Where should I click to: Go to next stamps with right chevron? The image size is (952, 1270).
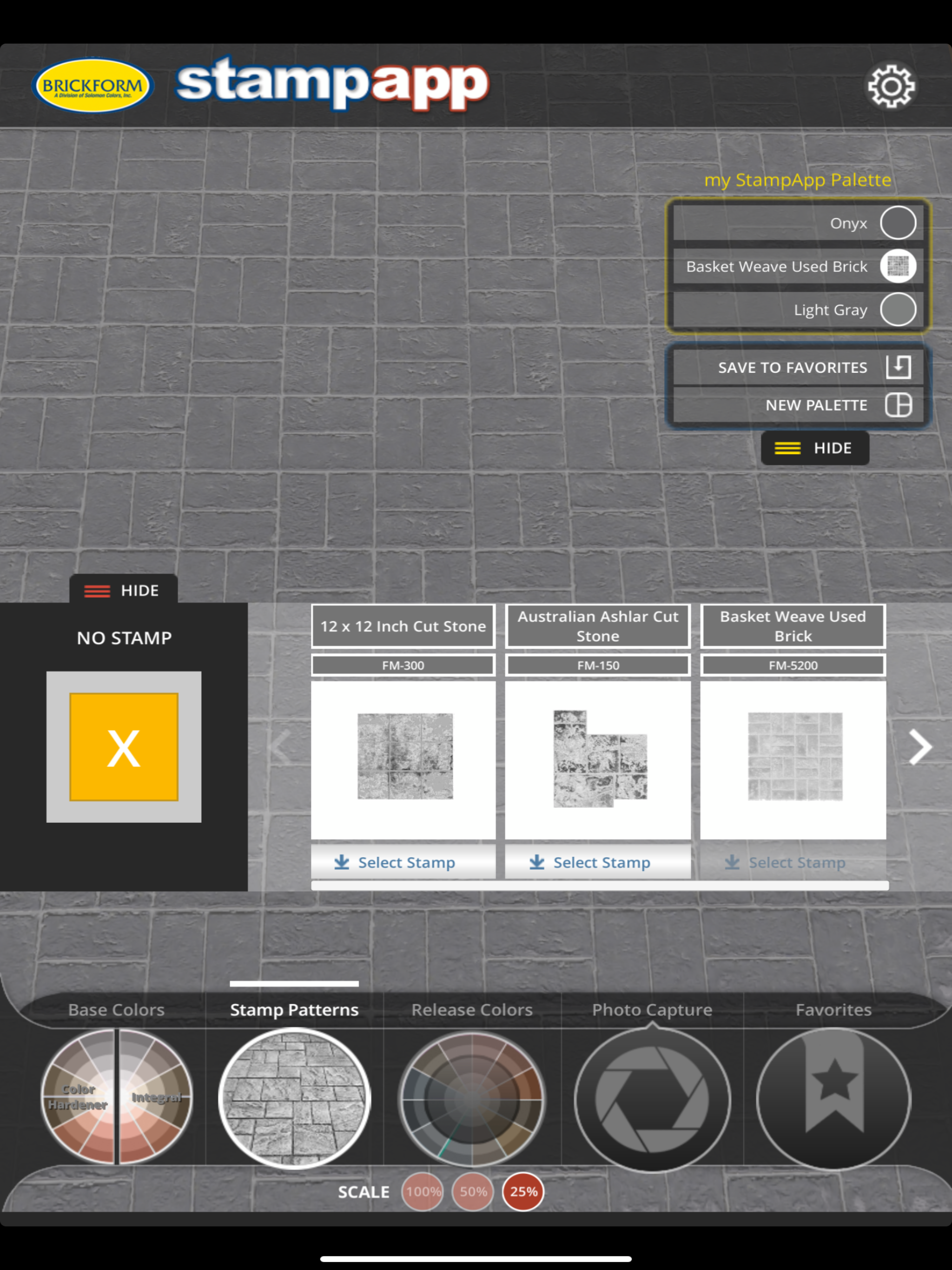[920, 747]
